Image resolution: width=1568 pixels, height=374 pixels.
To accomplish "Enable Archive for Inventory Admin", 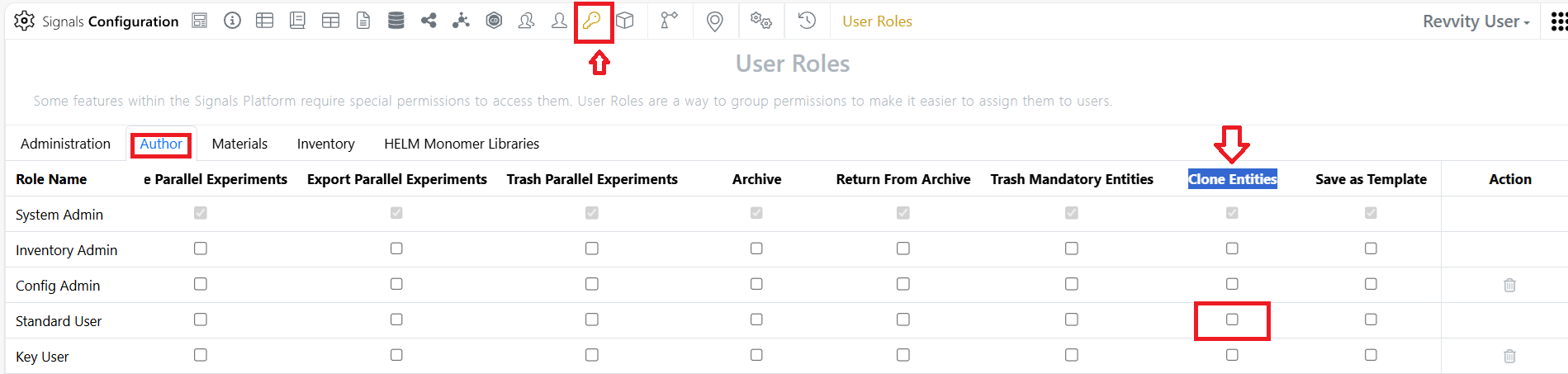I will point(756,249).
